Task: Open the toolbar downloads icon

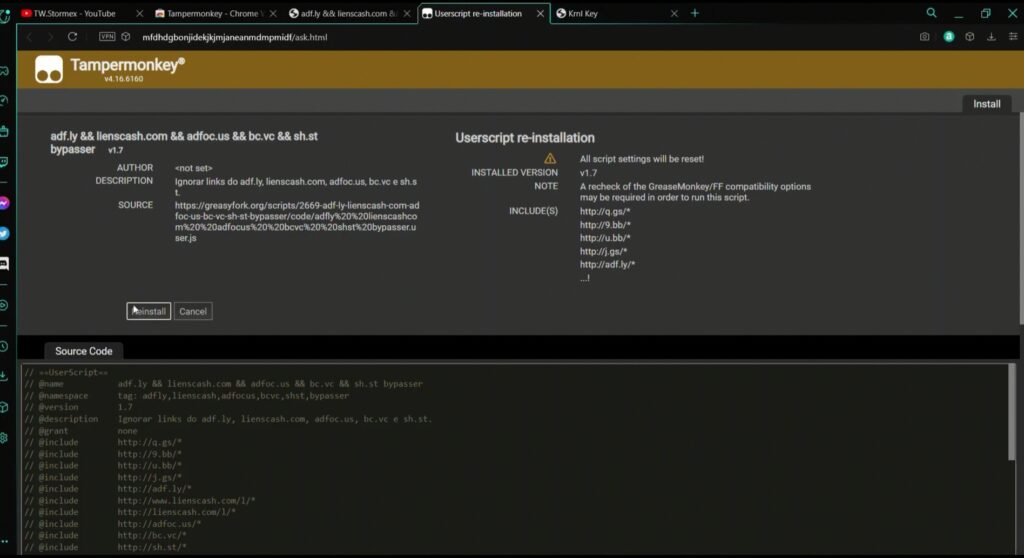Action: click(x=991, y=37)
